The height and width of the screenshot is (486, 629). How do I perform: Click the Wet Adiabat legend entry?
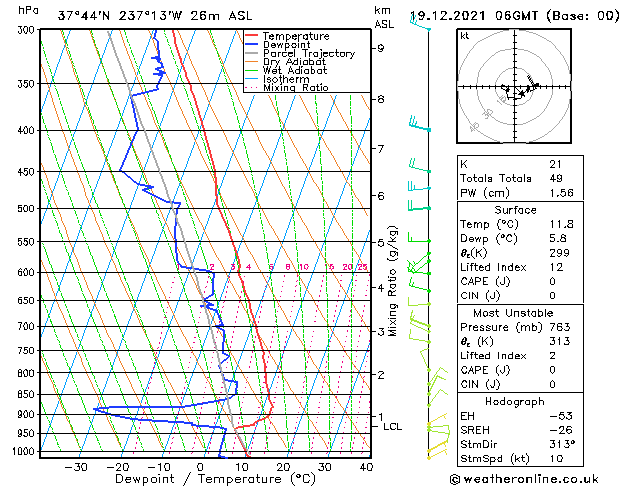click(x=286, y=71)
